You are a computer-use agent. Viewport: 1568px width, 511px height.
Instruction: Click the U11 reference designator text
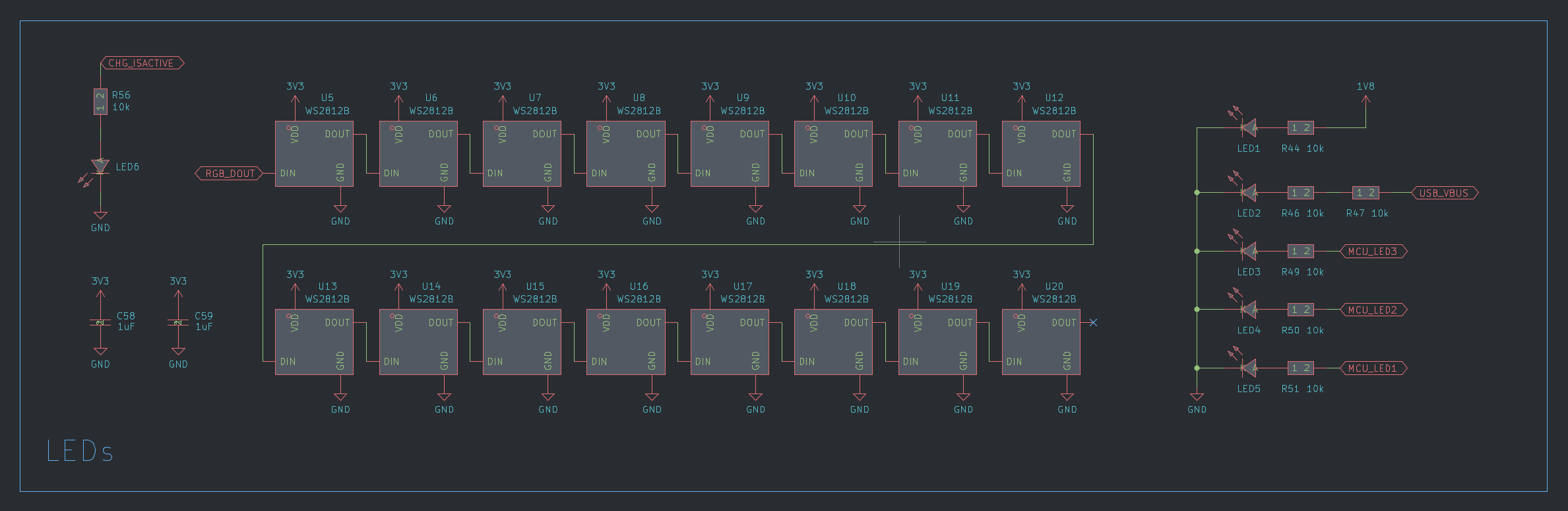point(951,98)
